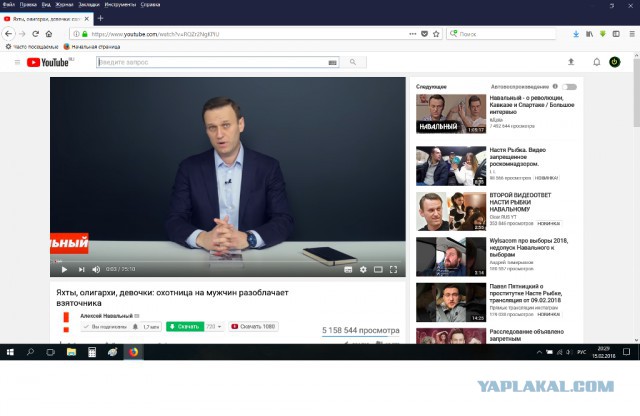Open player settings gear
The width and height of the screenshot is (640, 416).
coord(363,269)
